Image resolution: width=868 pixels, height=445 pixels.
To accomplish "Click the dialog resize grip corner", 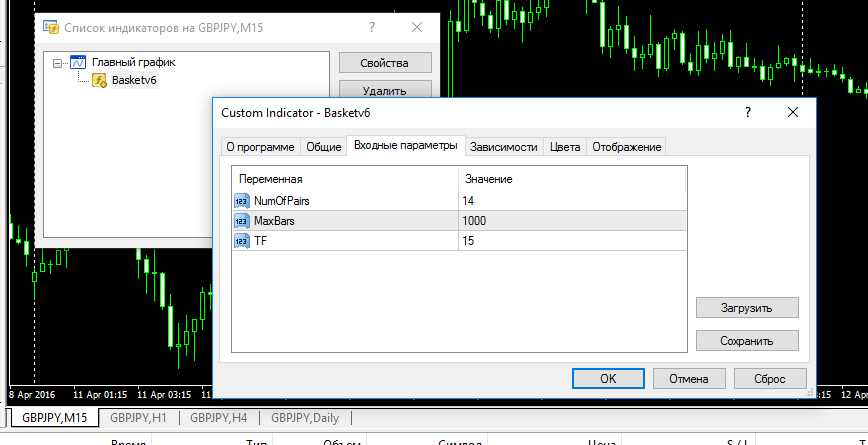I will pos(811,392).
